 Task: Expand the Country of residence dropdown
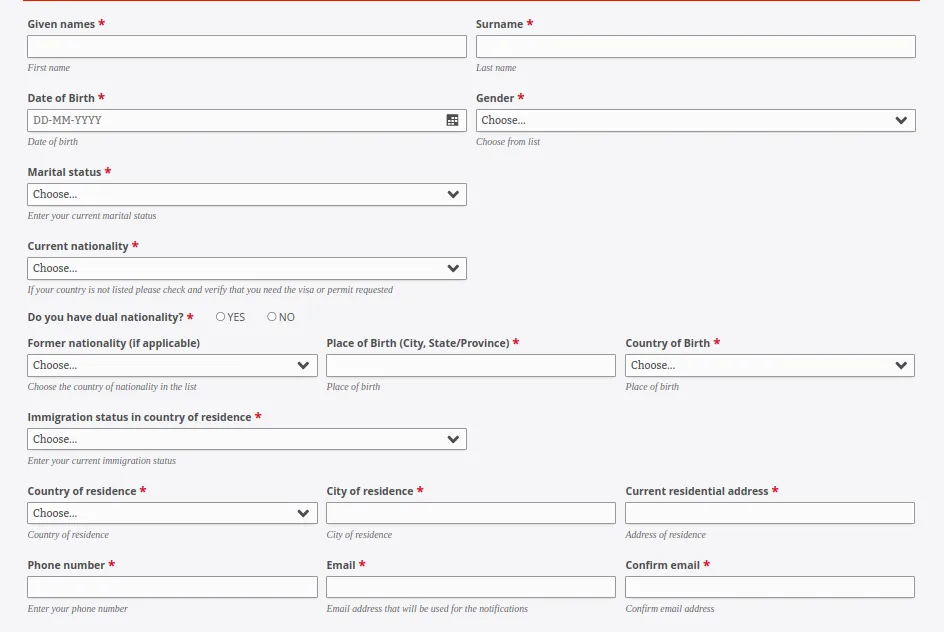(x=172, y=512)
